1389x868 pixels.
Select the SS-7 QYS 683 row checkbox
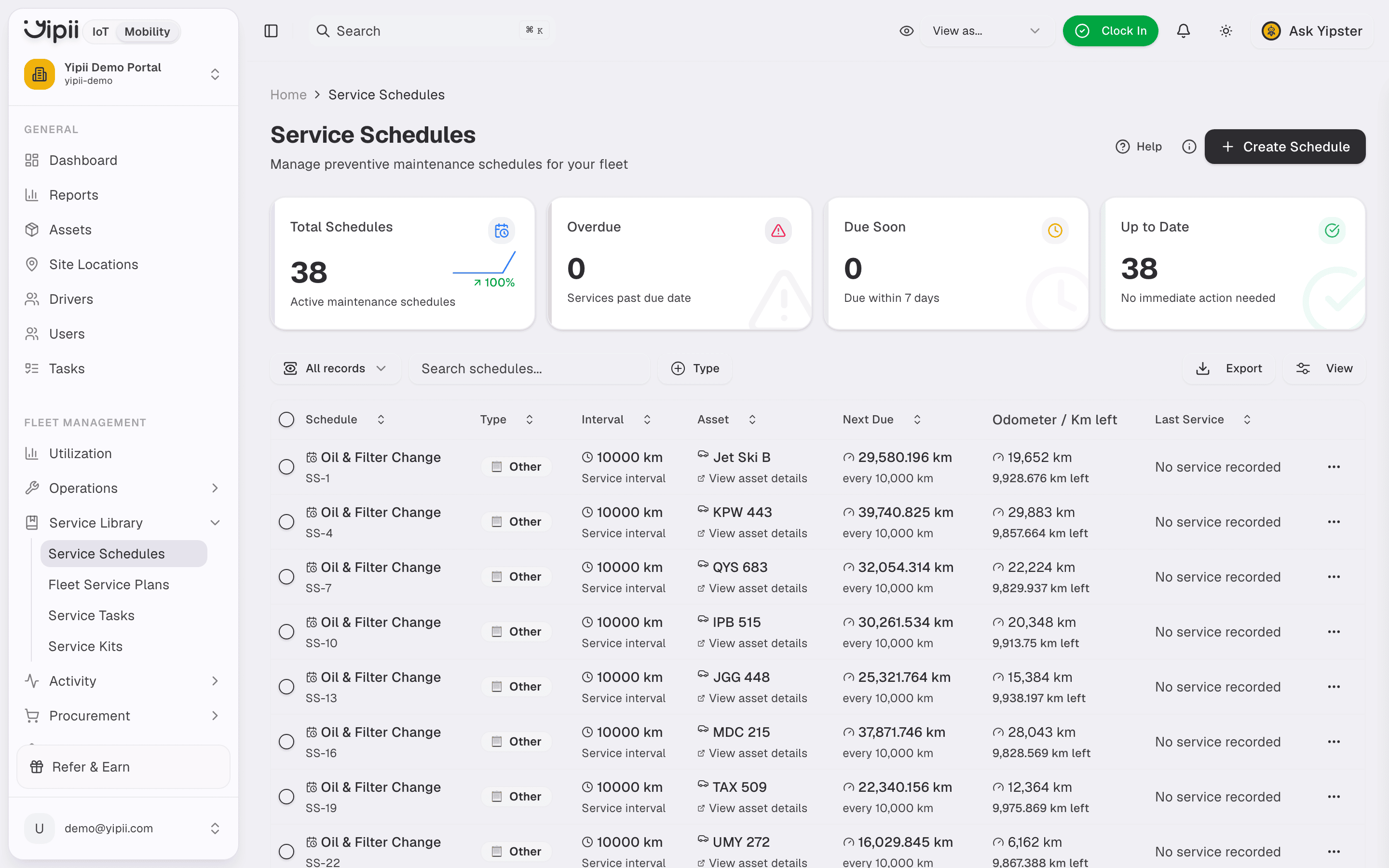click(x=286, y=576)
